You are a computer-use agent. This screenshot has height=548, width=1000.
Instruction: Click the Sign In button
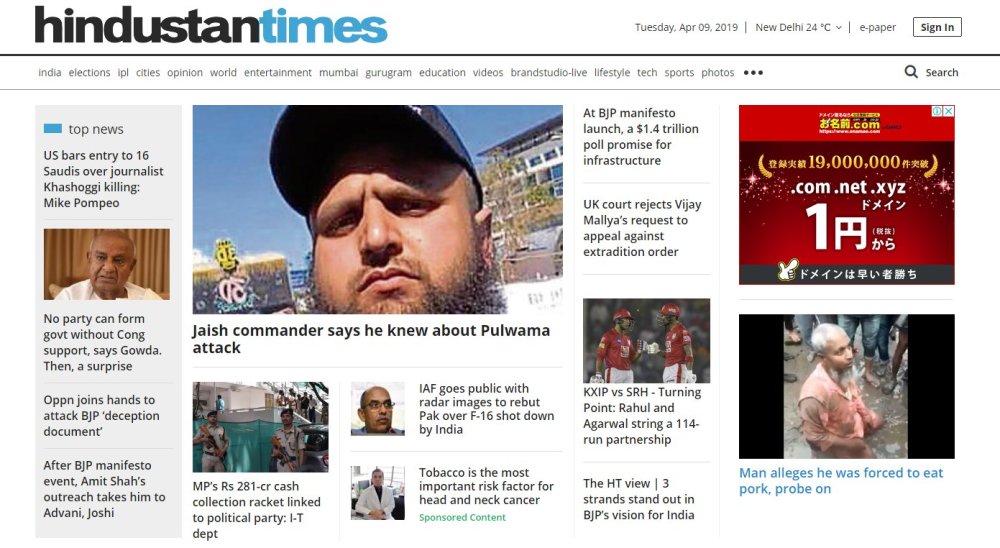click(x=937, y=27)
